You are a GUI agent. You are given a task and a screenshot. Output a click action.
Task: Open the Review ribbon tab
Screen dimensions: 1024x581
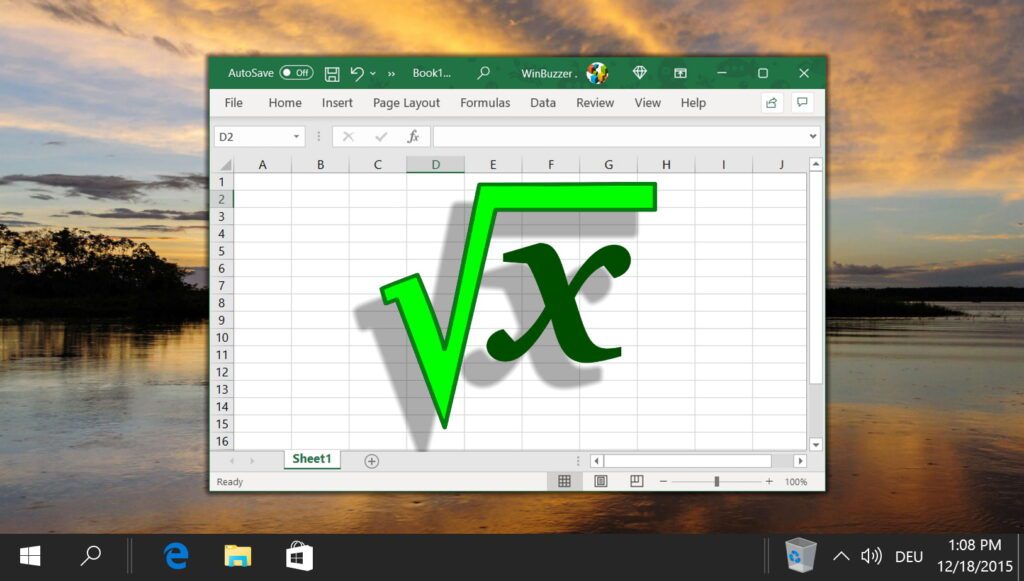coord(595,103)
